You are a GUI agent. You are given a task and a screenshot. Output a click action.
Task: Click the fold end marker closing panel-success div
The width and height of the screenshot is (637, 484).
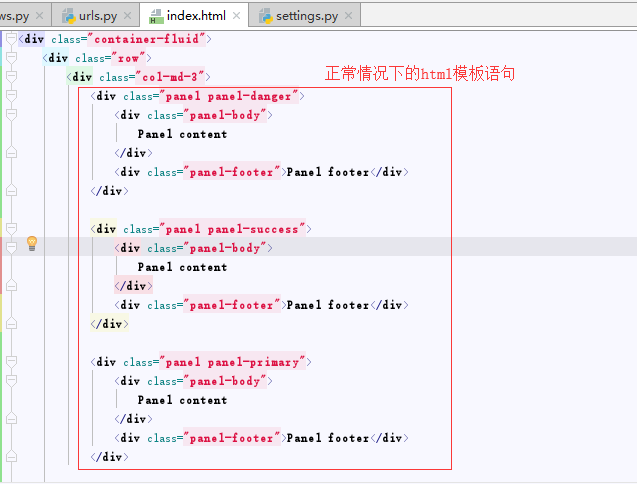click(x=11, y=323)
